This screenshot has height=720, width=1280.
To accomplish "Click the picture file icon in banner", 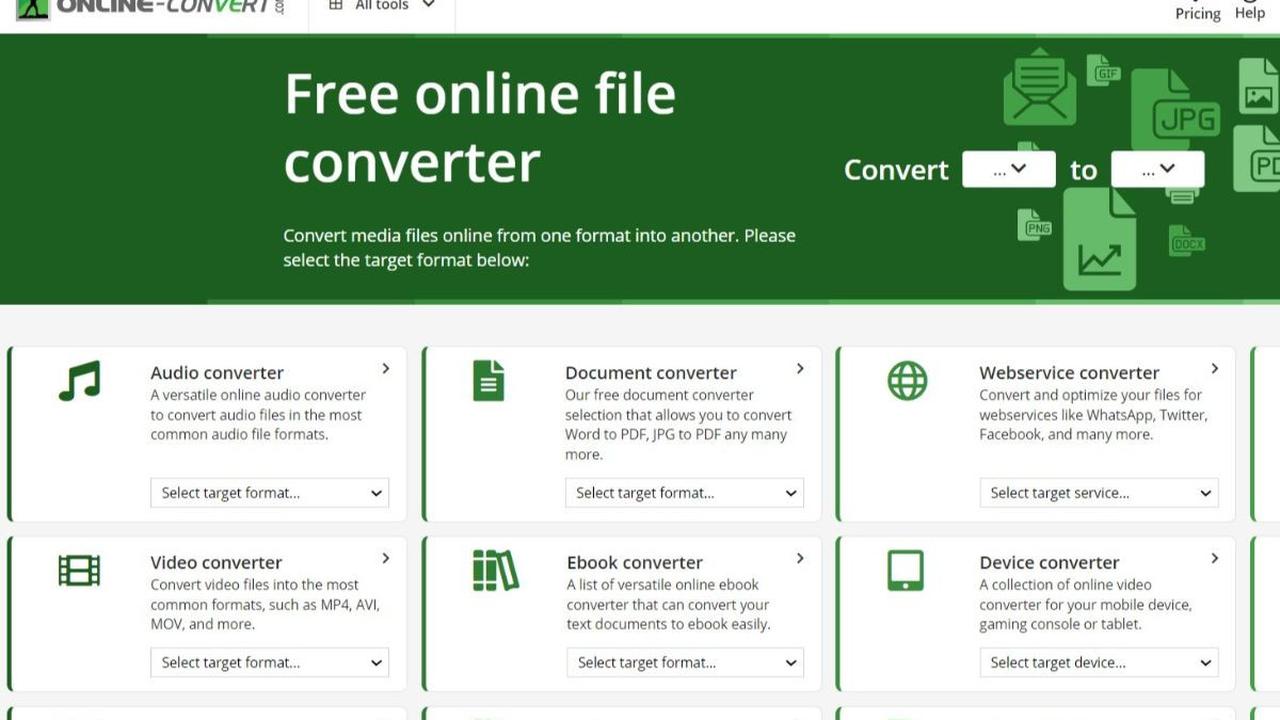I will point(1259,86).
